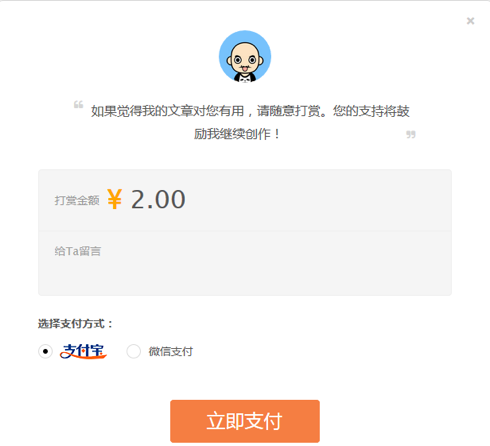Click the 励我继续创作 second quote line
This screenshot has width=490, height=446.
pyautogui.click(x=237, y=134)
